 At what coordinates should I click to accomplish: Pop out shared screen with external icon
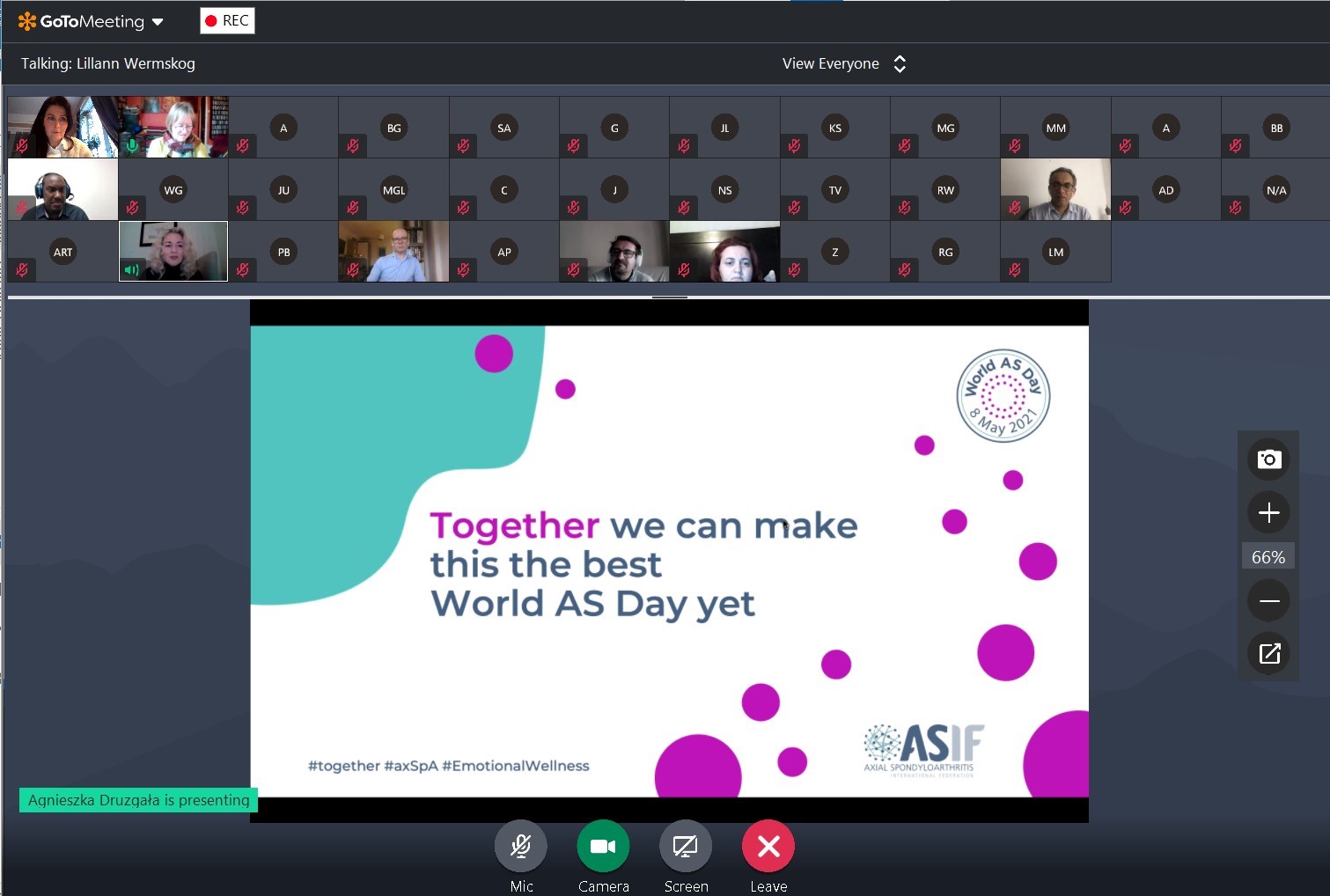click(1268, 653)
